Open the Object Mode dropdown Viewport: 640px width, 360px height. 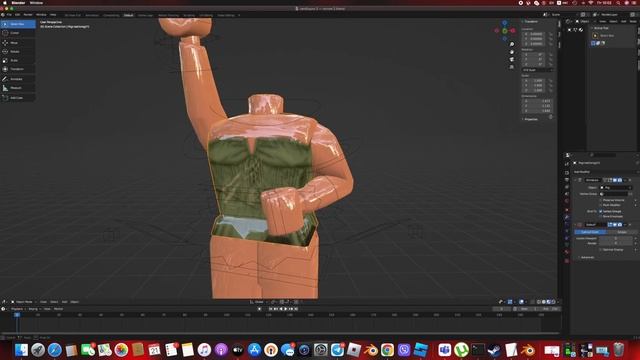(x=24, y=302)
